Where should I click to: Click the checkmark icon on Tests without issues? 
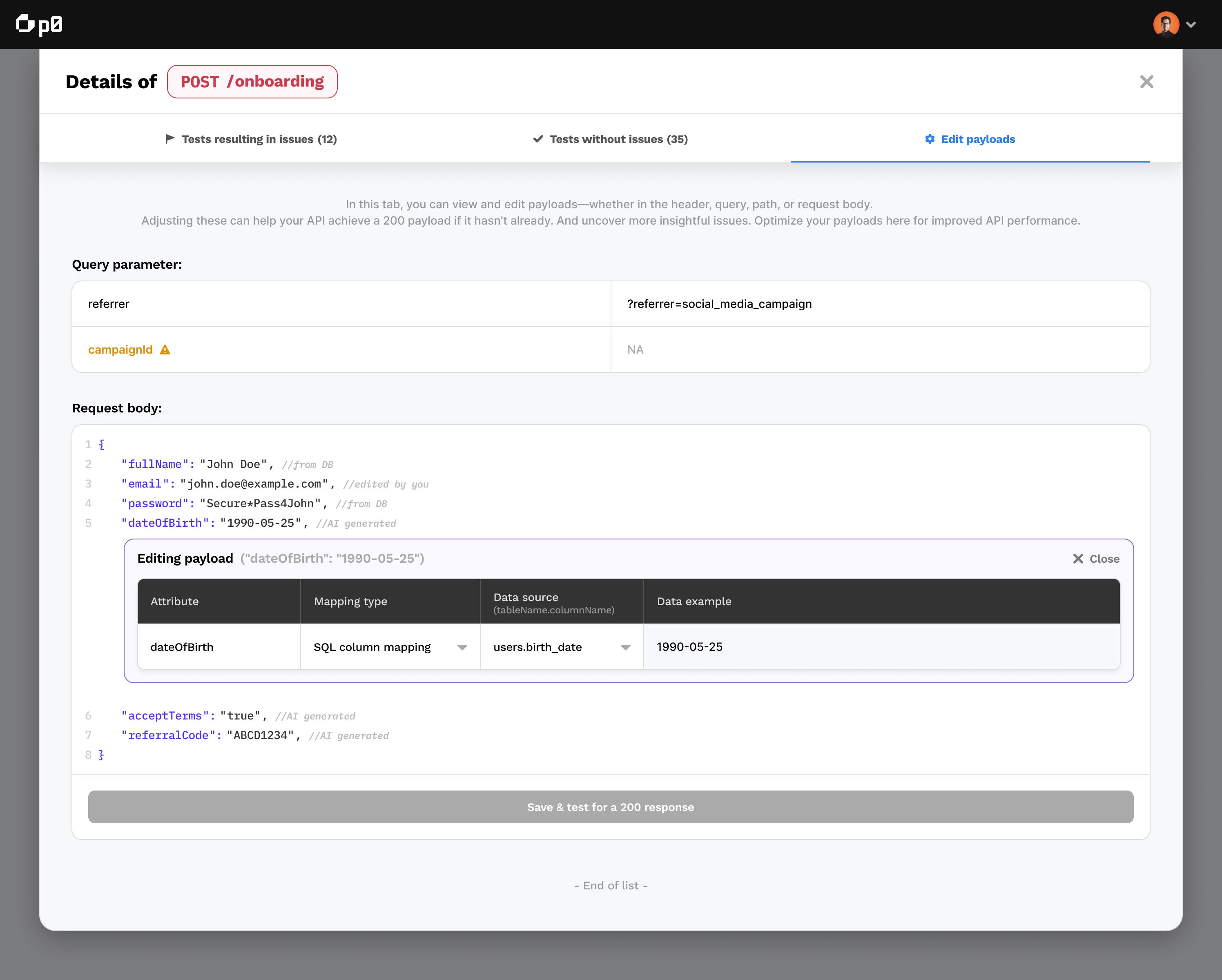pyautogui.click(x=538, y=139)
